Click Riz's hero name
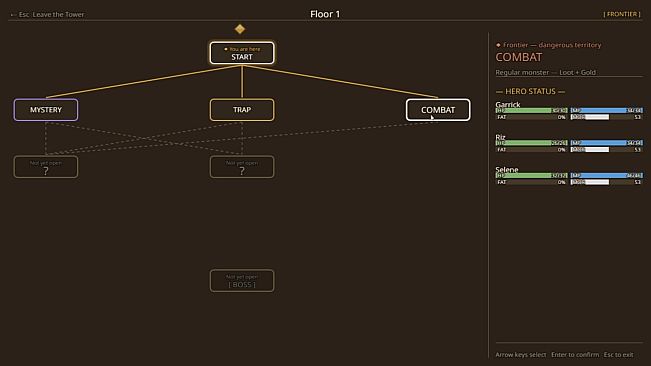This screenshot has height=366, width=651. pyautogui.click(x=500, y=137)
